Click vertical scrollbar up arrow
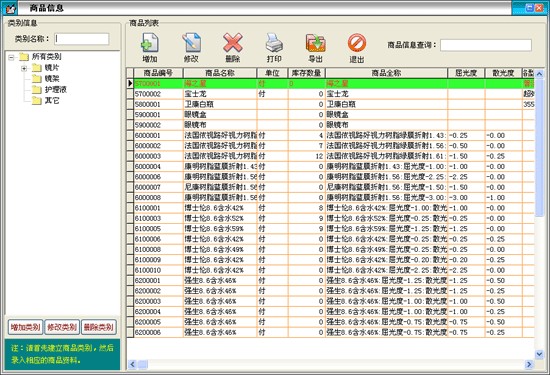This screenshot has height=375, width=550. (539, 74)
